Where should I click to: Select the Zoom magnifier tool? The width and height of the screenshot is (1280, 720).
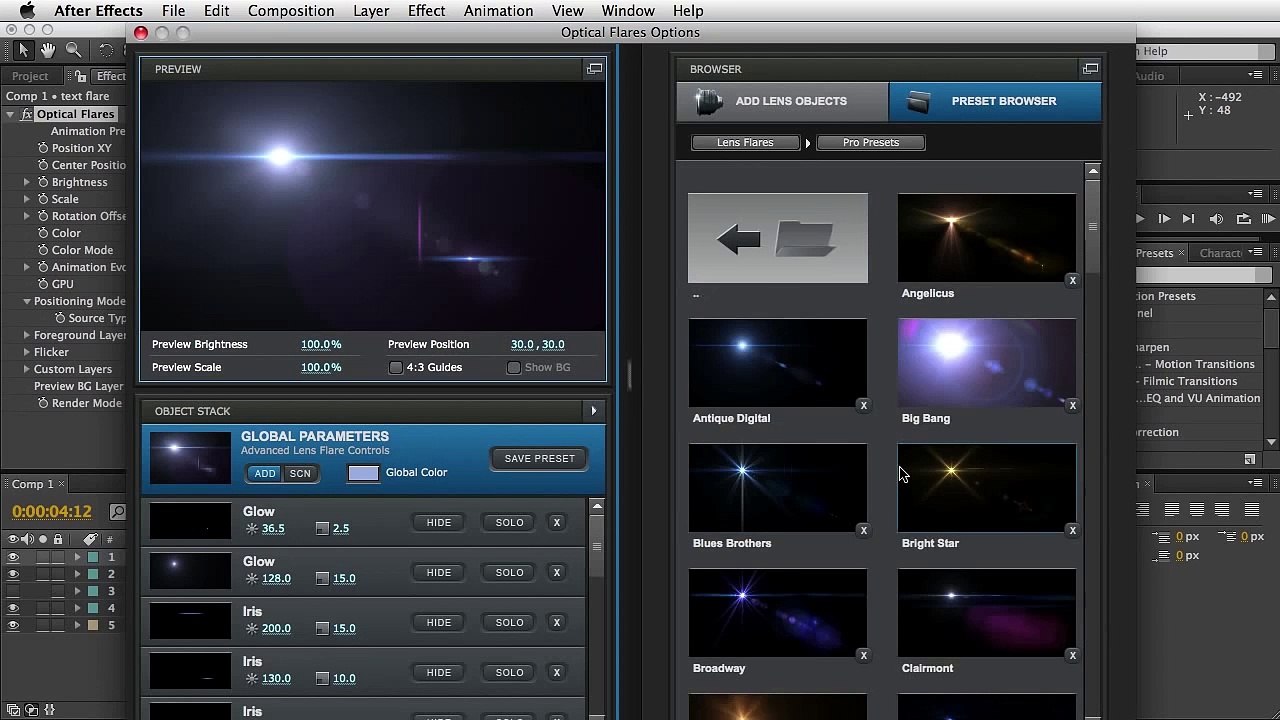coord(74,50)
